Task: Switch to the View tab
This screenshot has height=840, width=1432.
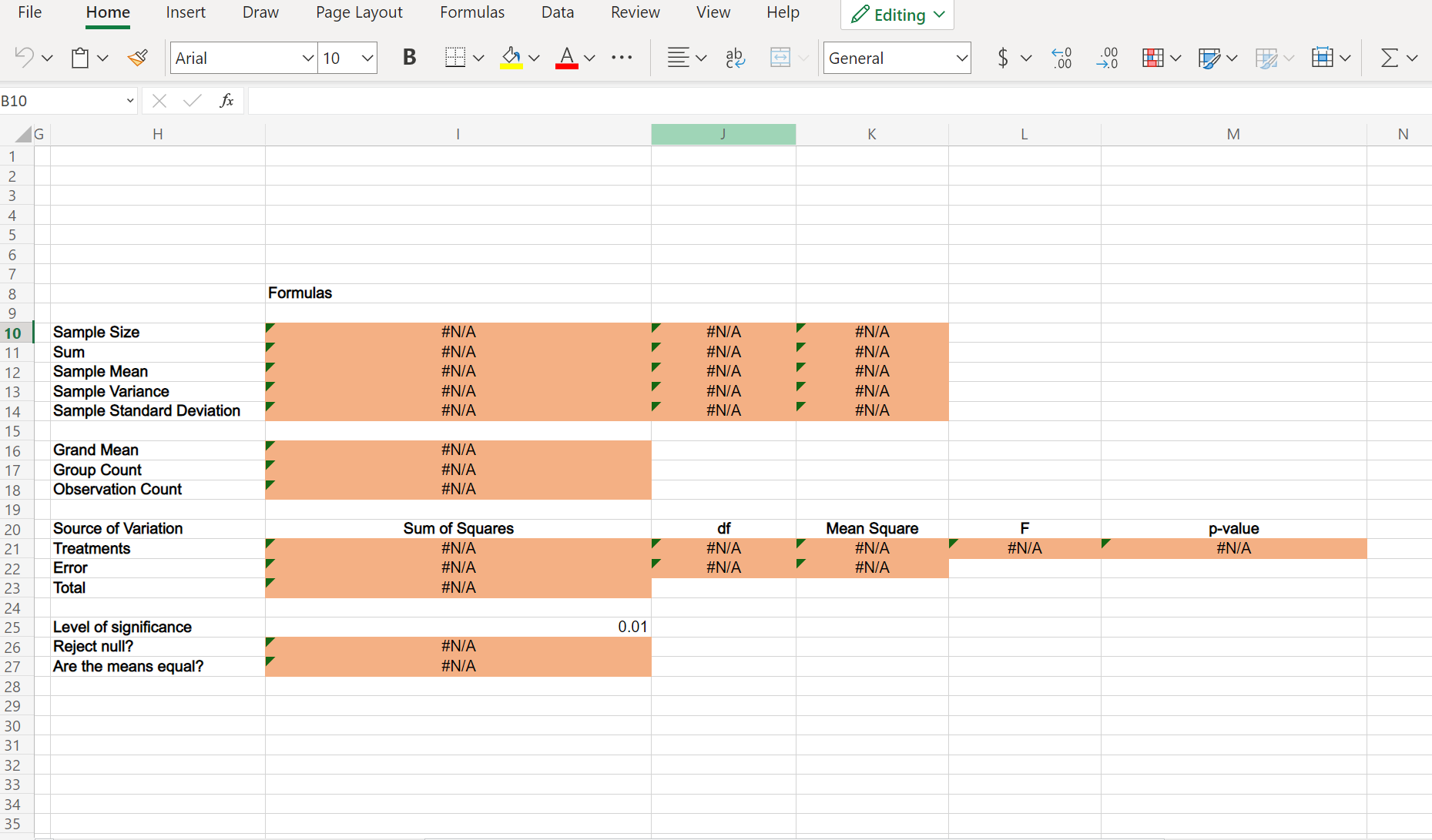Action: (x=713, y=12)
